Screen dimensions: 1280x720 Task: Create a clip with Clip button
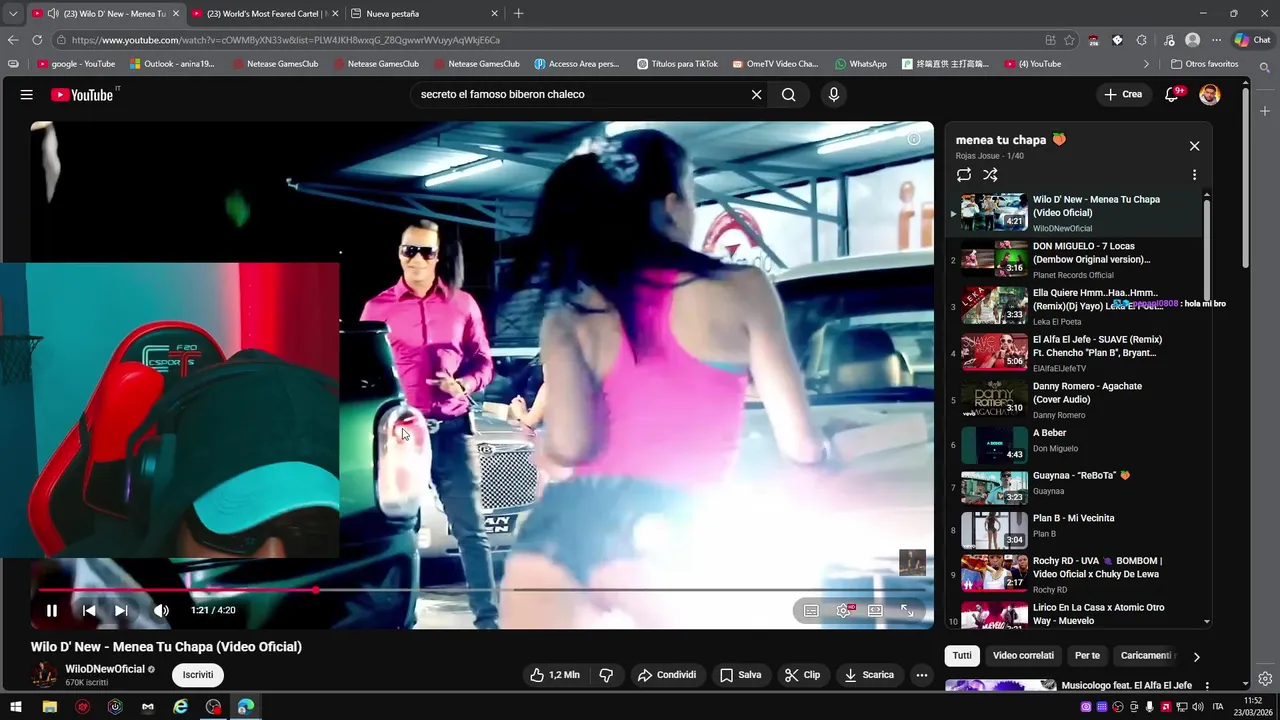pos(802,675)
